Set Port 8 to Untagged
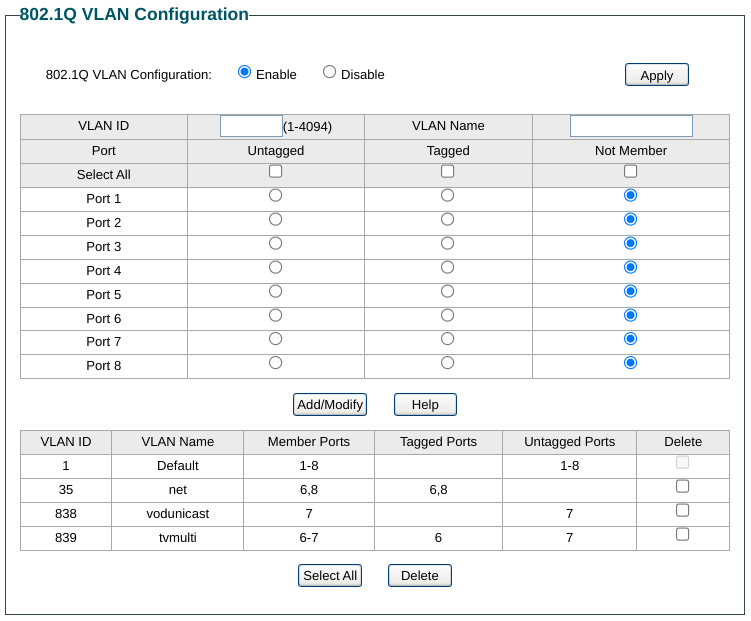The height and width of the screenshot is (621, 751). coord(276,363)
